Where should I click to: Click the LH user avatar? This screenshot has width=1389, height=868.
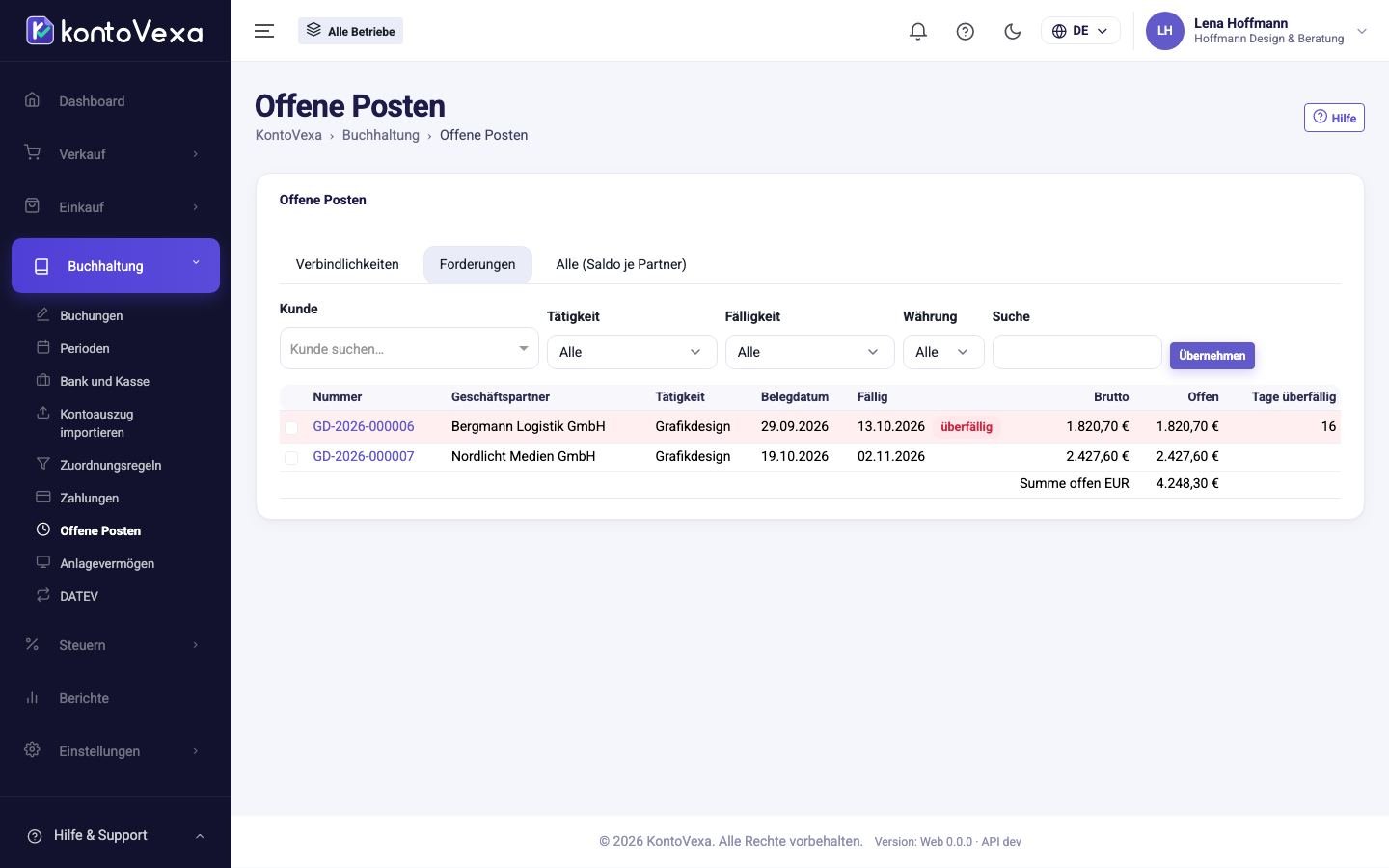tap(1164, 31)
